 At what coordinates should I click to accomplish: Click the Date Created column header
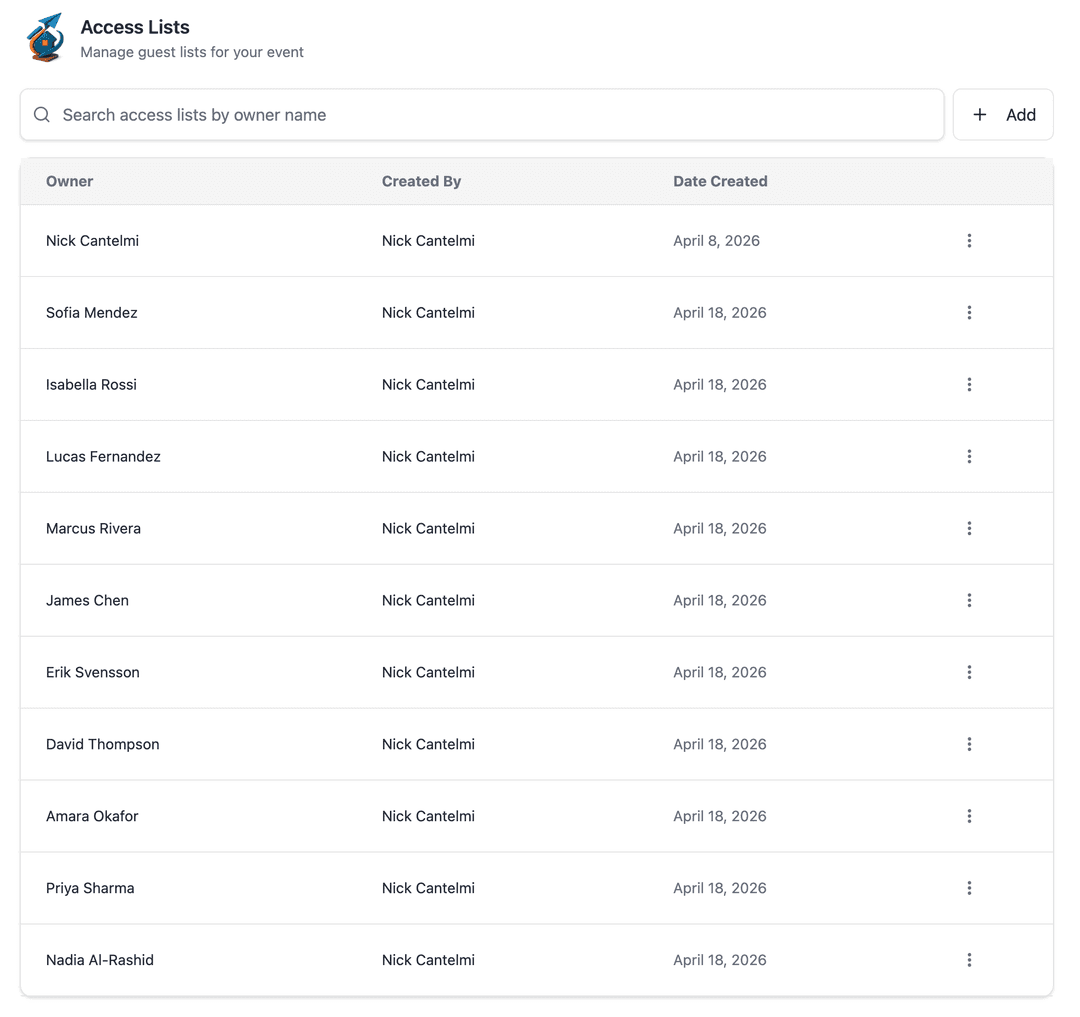point(720,181)
